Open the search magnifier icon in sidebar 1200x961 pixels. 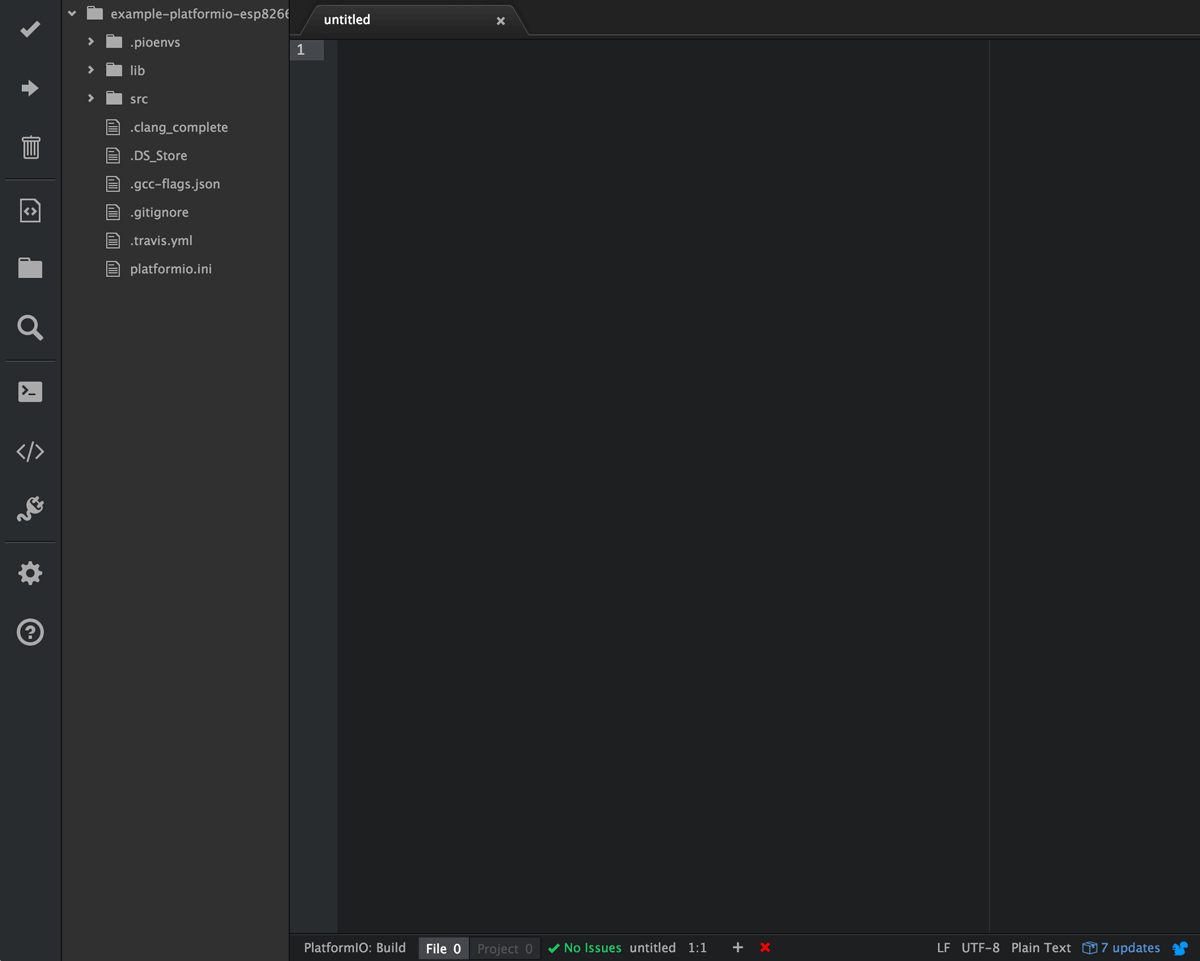[30, 327]
